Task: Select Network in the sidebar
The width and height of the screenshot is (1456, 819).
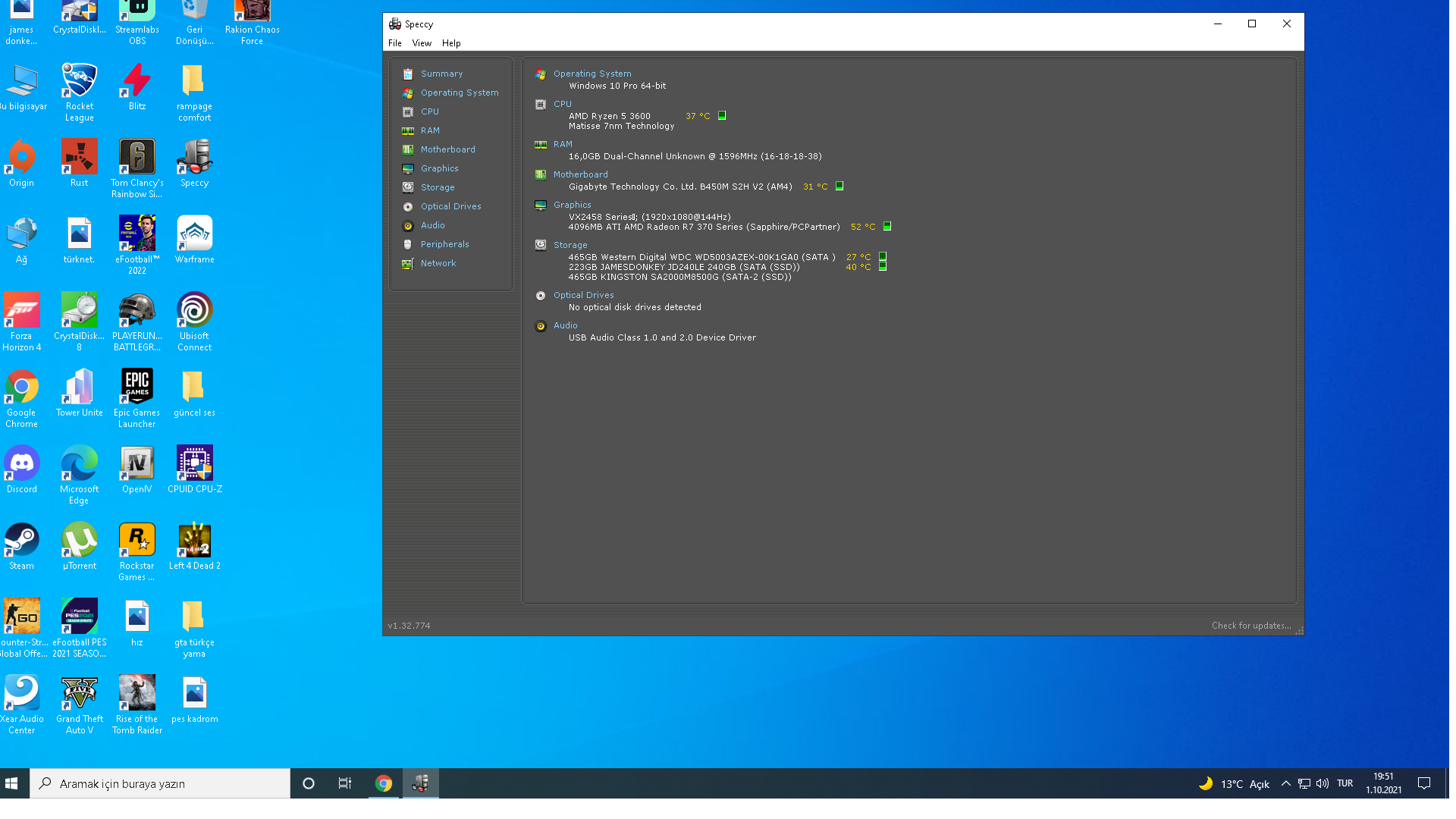Action: tap(438, 263)
